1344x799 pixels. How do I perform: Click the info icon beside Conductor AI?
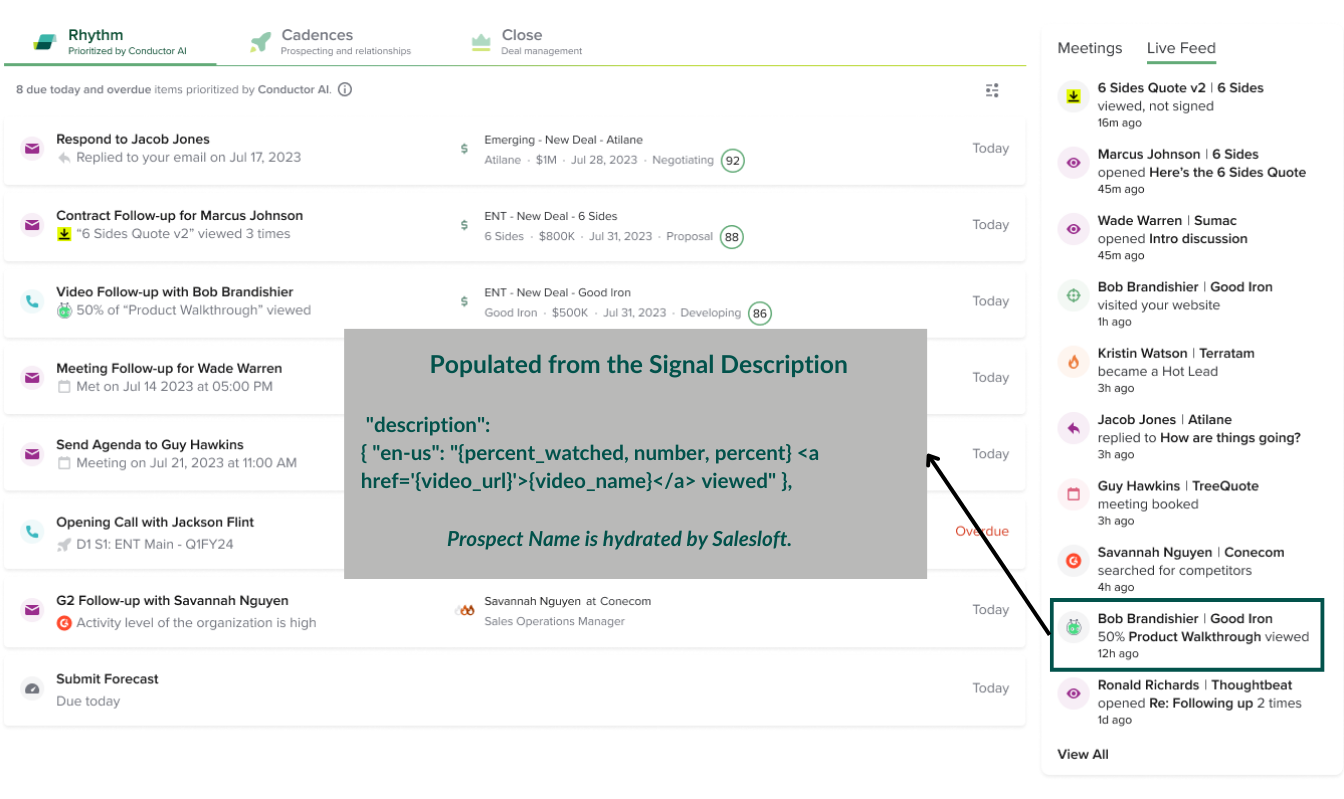345,90
